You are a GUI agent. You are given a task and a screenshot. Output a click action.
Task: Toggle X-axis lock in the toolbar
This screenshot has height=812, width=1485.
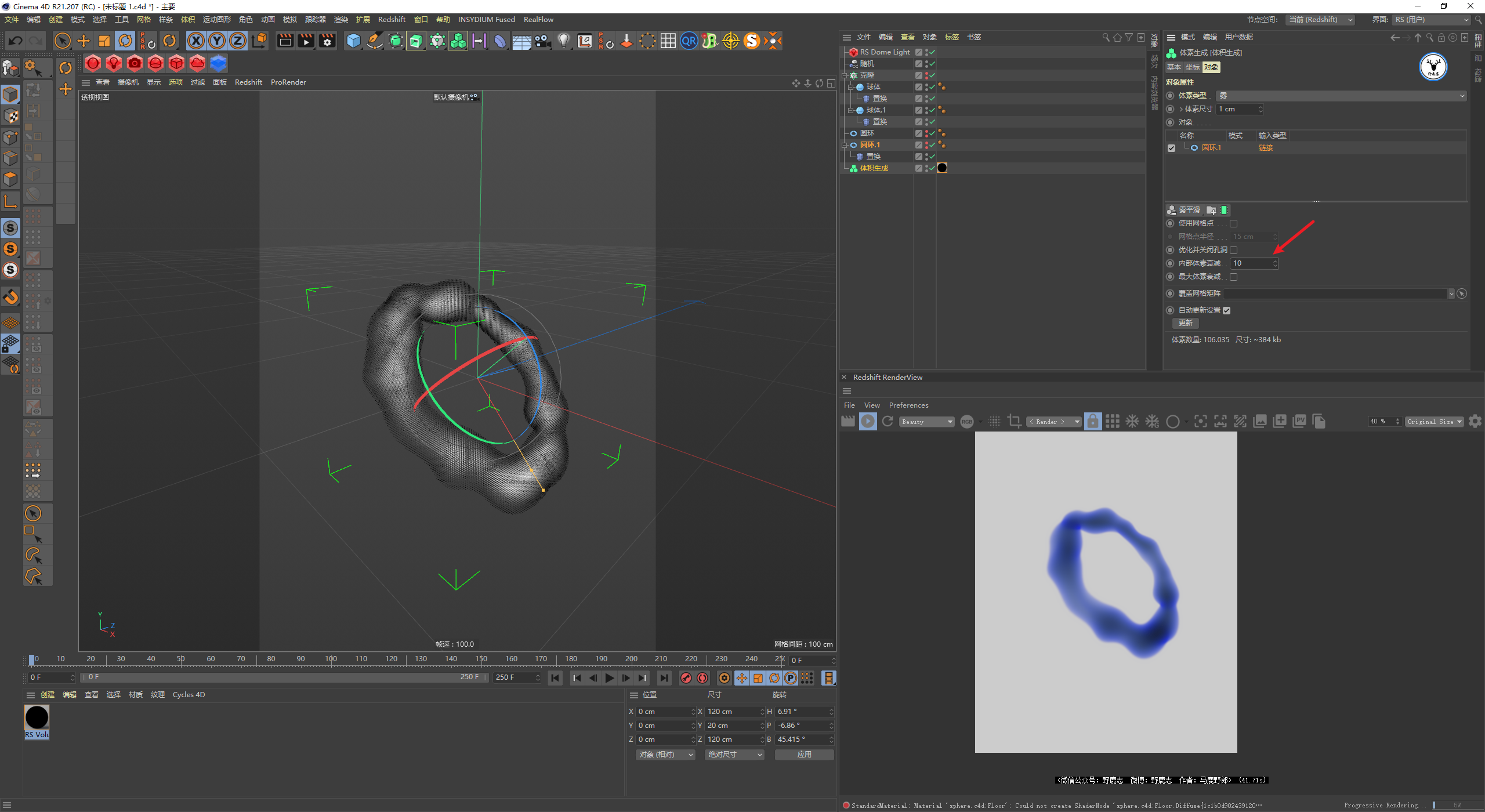tap(196, 41)
